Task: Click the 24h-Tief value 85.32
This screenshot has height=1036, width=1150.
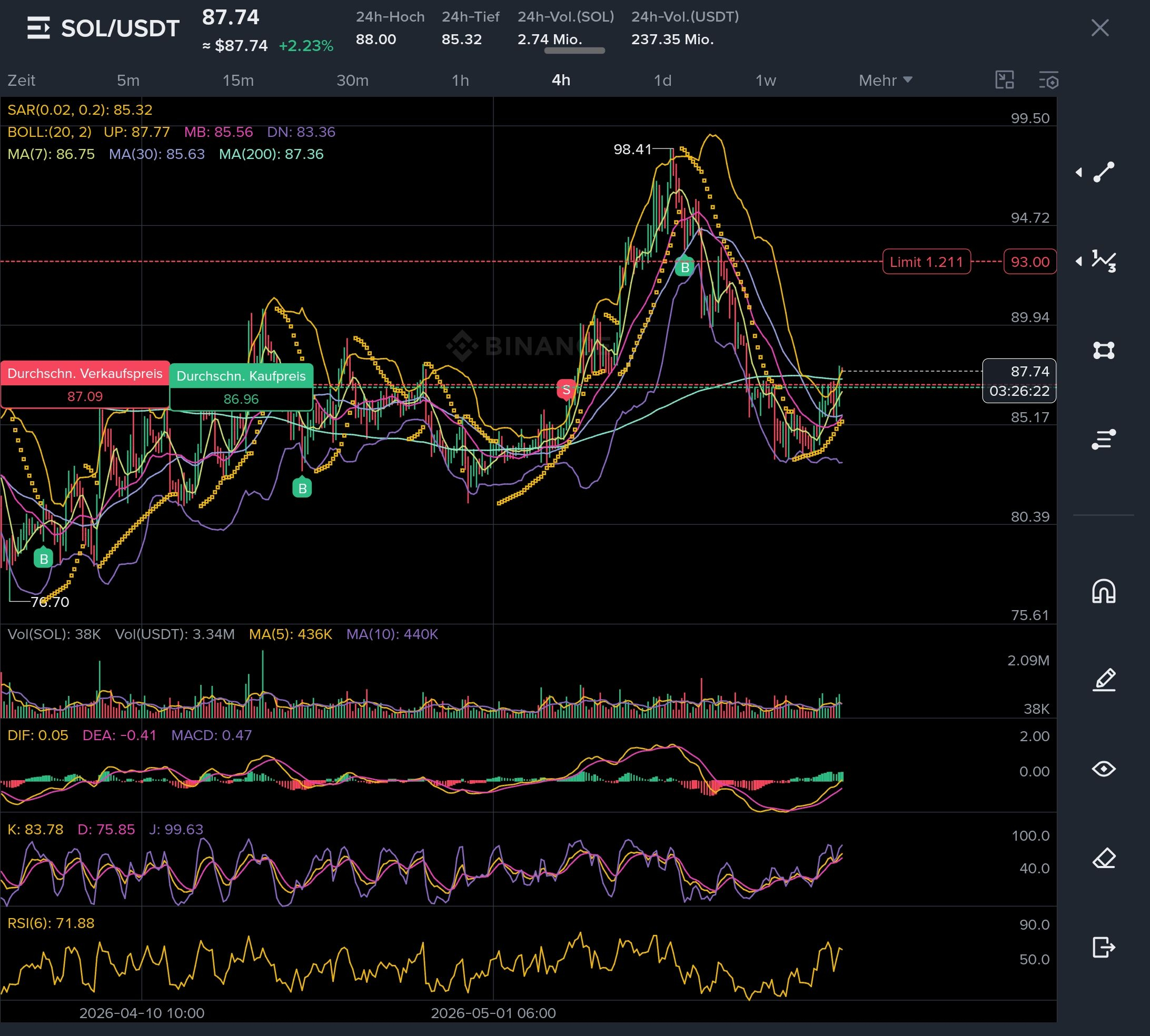Action: pos(462,39)
